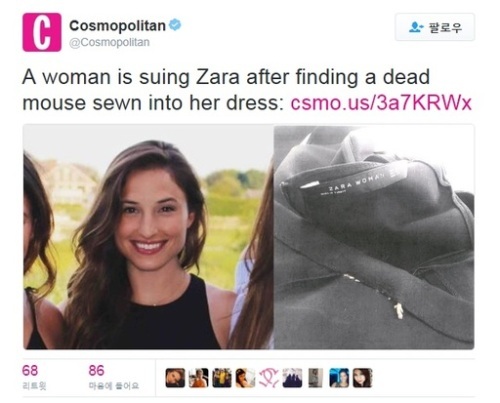Open the Zara dress label photo
Viewport: 500px width, 403px height.
[x=374, y=237]
